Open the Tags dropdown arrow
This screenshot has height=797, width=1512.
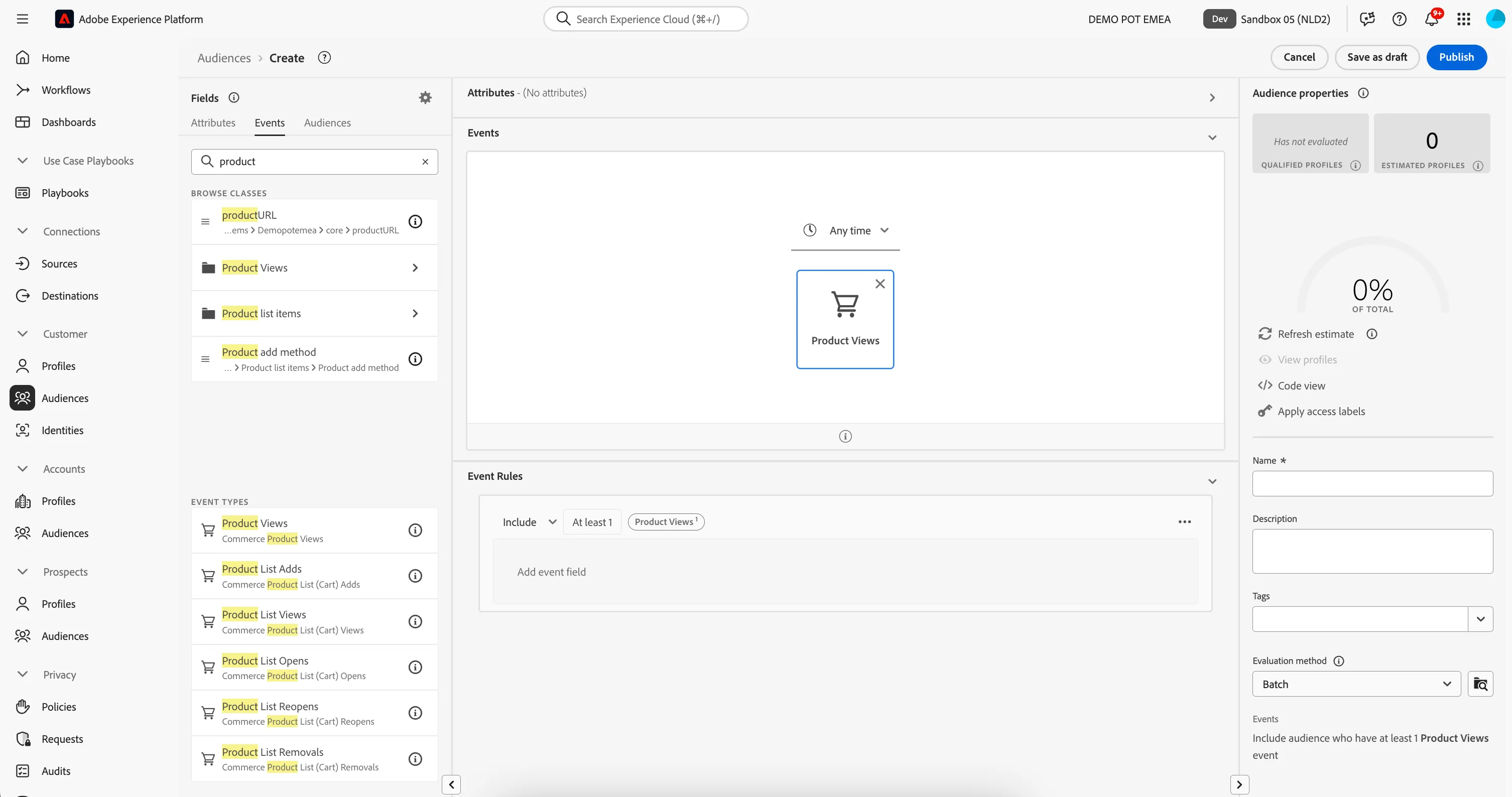tap(1480, 619)
